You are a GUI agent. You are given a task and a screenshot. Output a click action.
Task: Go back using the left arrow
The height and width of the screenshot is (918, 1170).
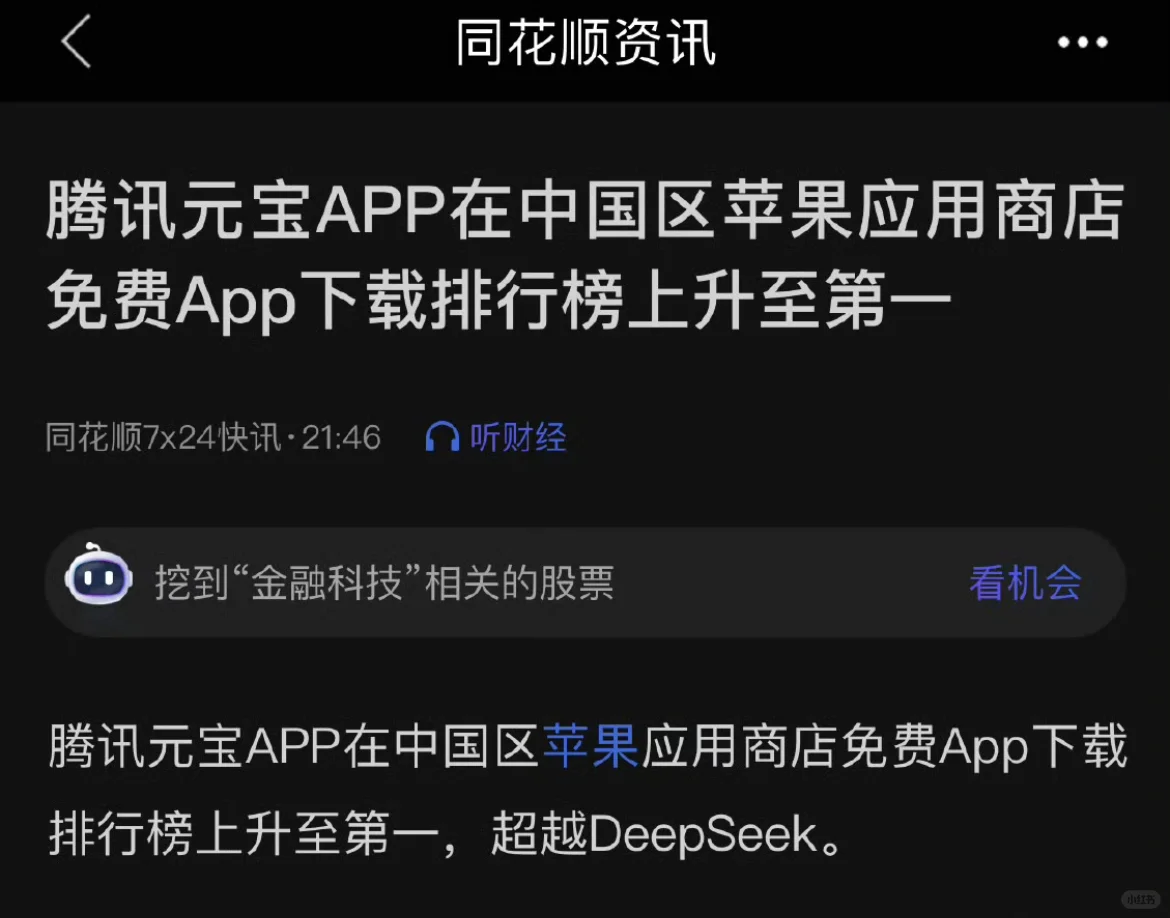(76, 42)
